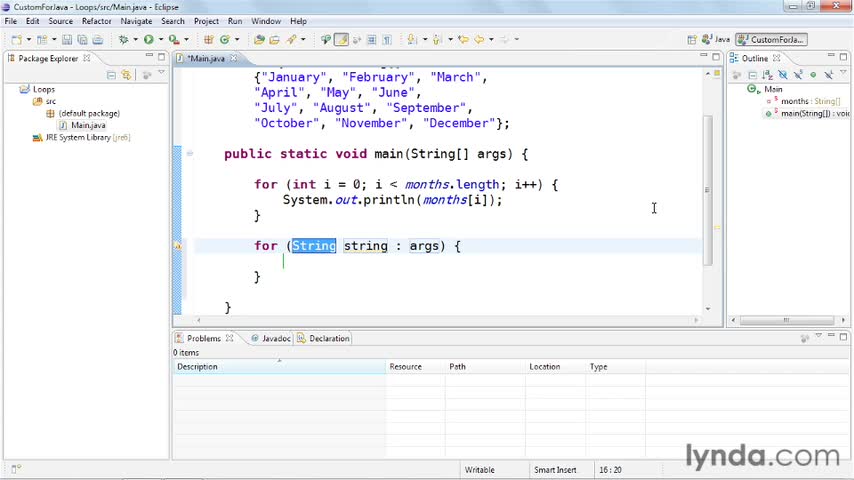
Task: Switch to the Javadoc tab
Action: [271, 338]
